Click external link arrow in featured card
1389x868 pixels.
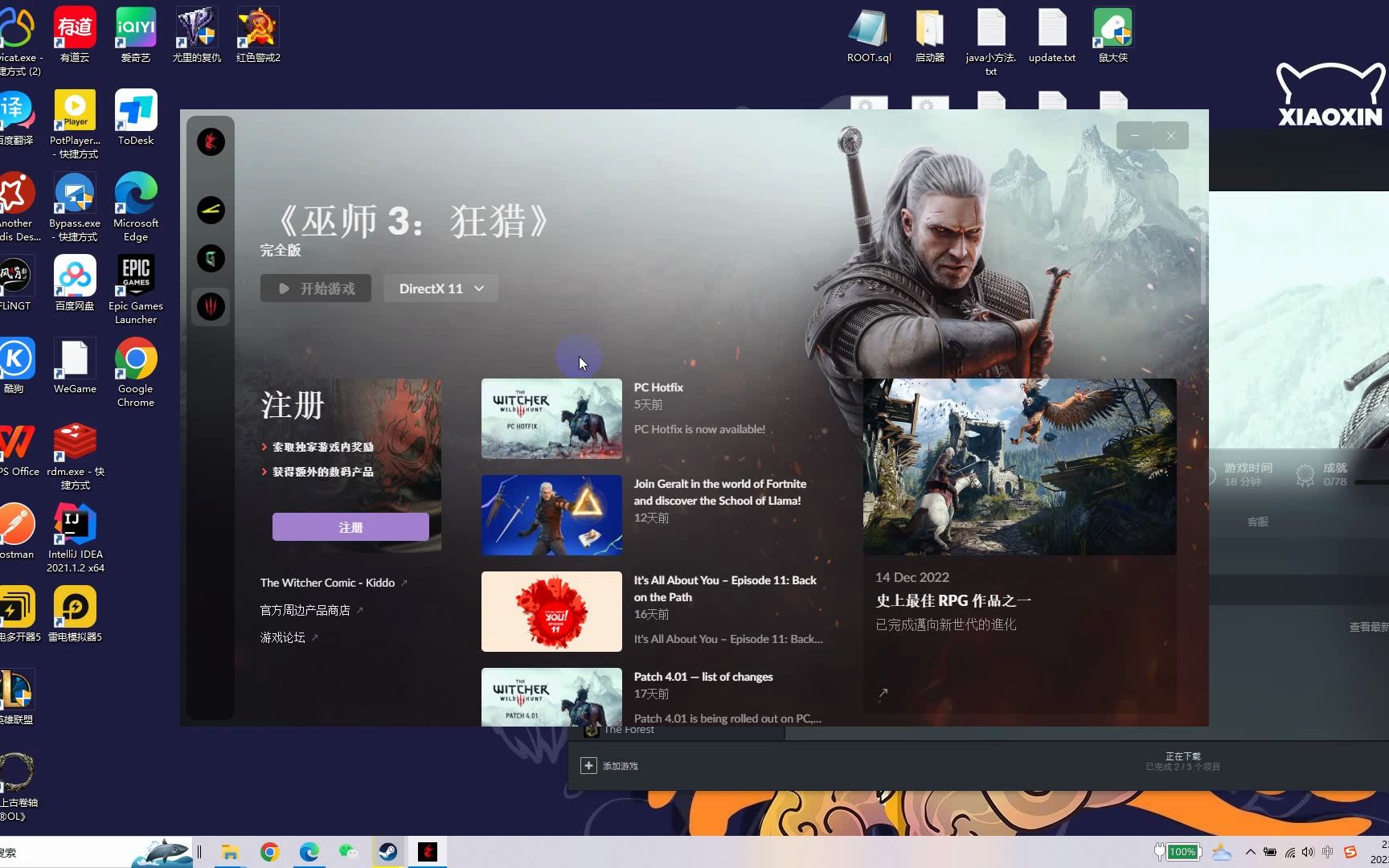883,693
